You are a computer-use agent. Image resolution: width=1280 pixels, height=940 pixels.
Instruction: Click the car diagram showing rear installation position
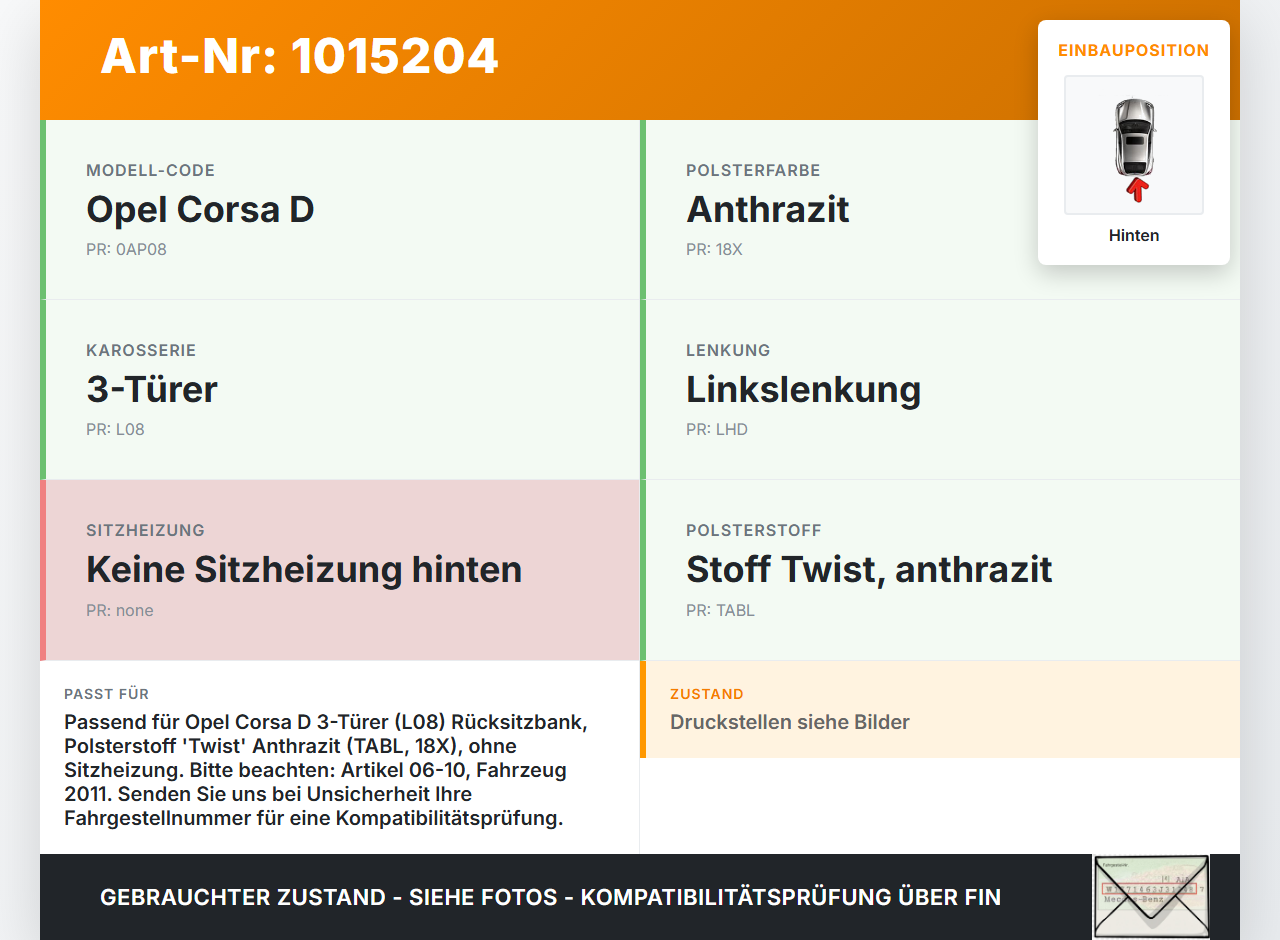(x=1133, y=145)
